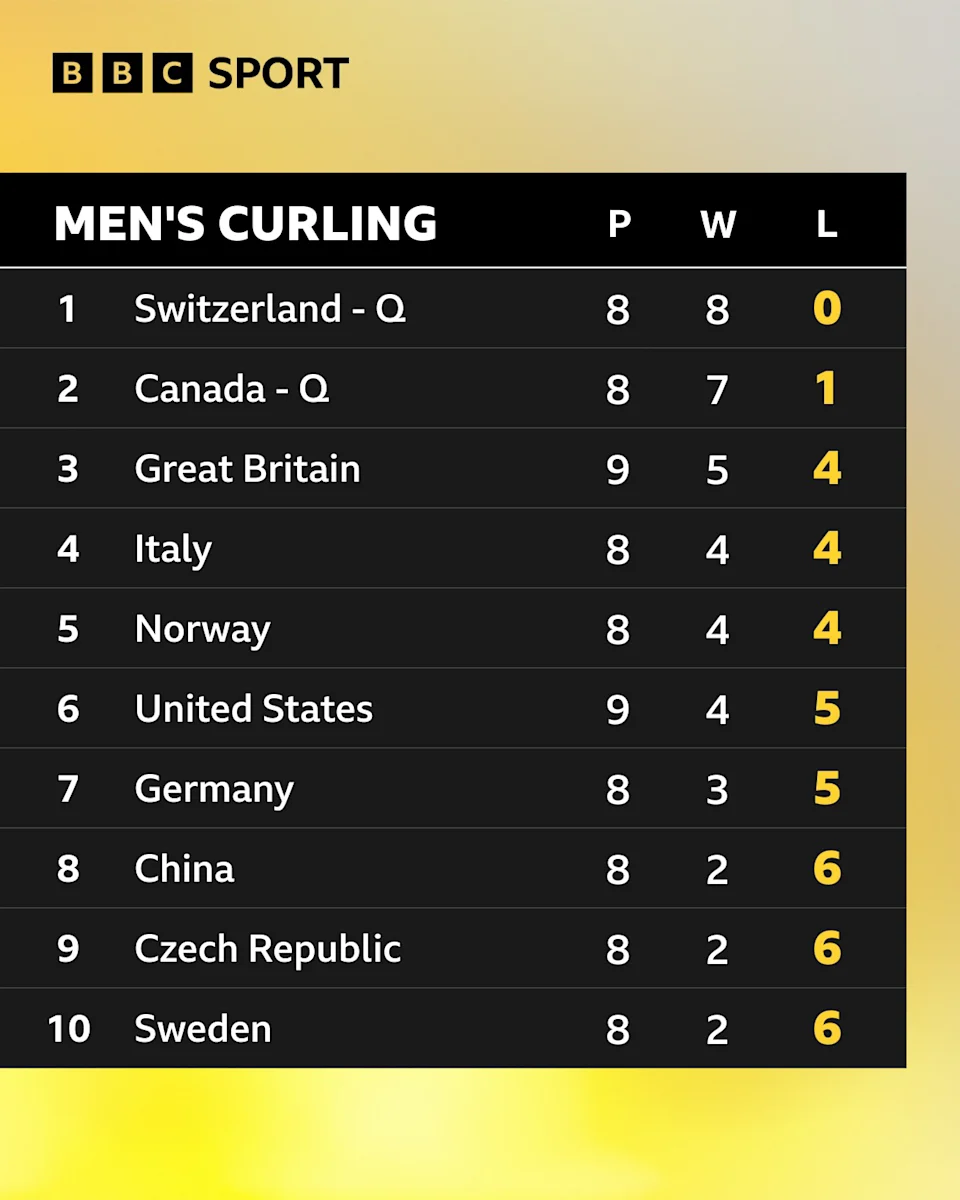Click the Men's Curling table title
Viewport: 960px width, 1200px height.
pos(245,224)
